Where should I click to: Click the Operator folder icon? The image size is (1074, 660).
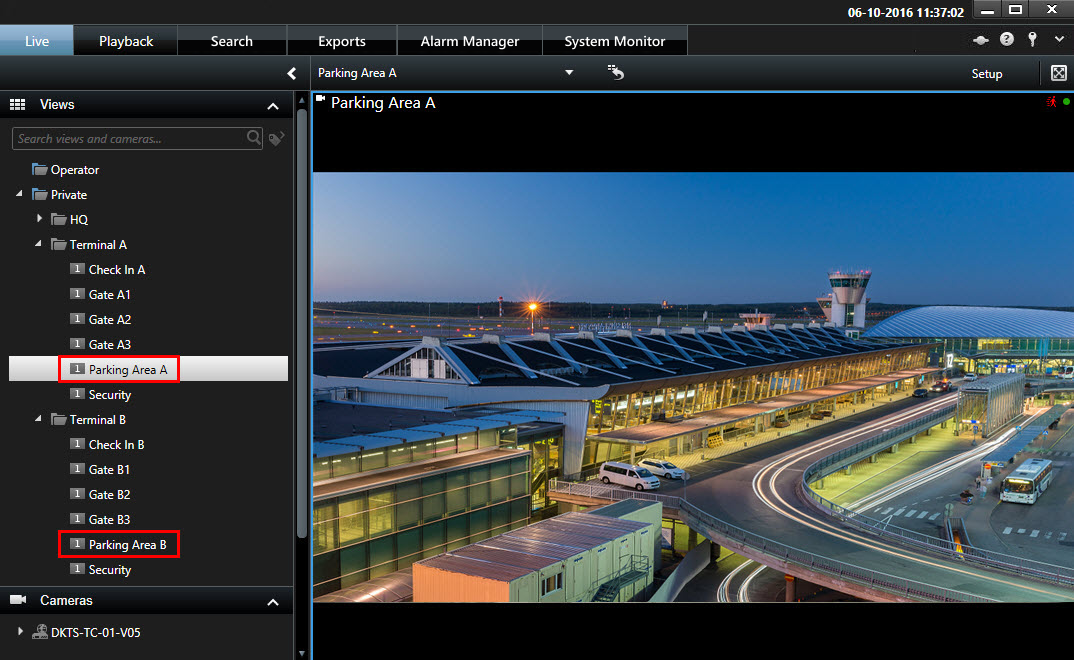pyautogui.click(x=40, y=170)
